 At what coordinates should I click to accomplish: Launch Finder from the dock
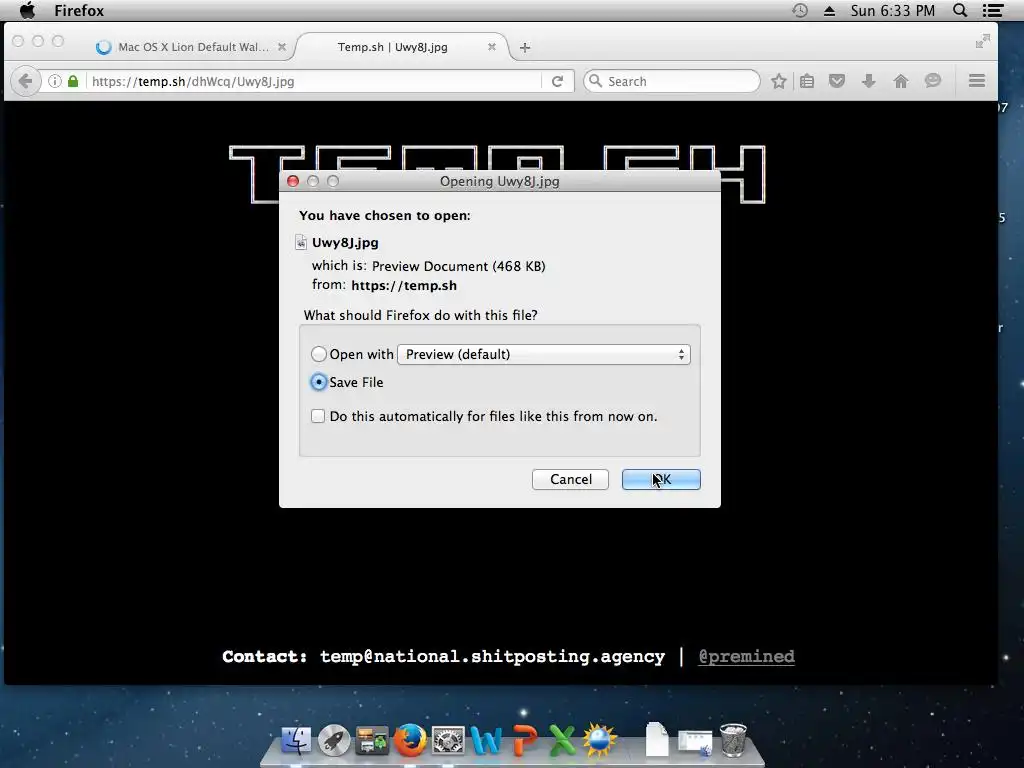296,740
